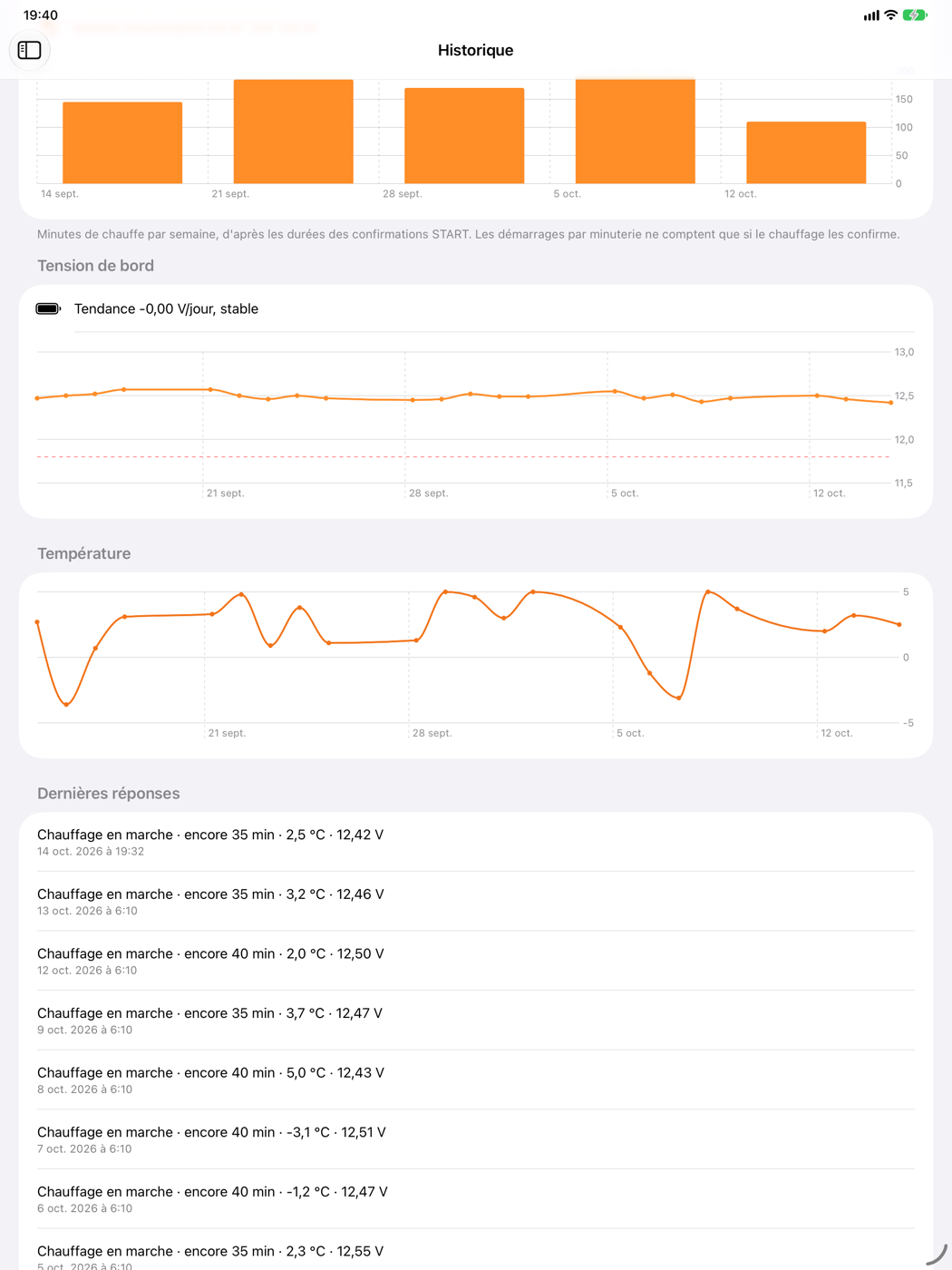
Task: Open the 12 oct. 2026 response row
Action: point(476,961)
